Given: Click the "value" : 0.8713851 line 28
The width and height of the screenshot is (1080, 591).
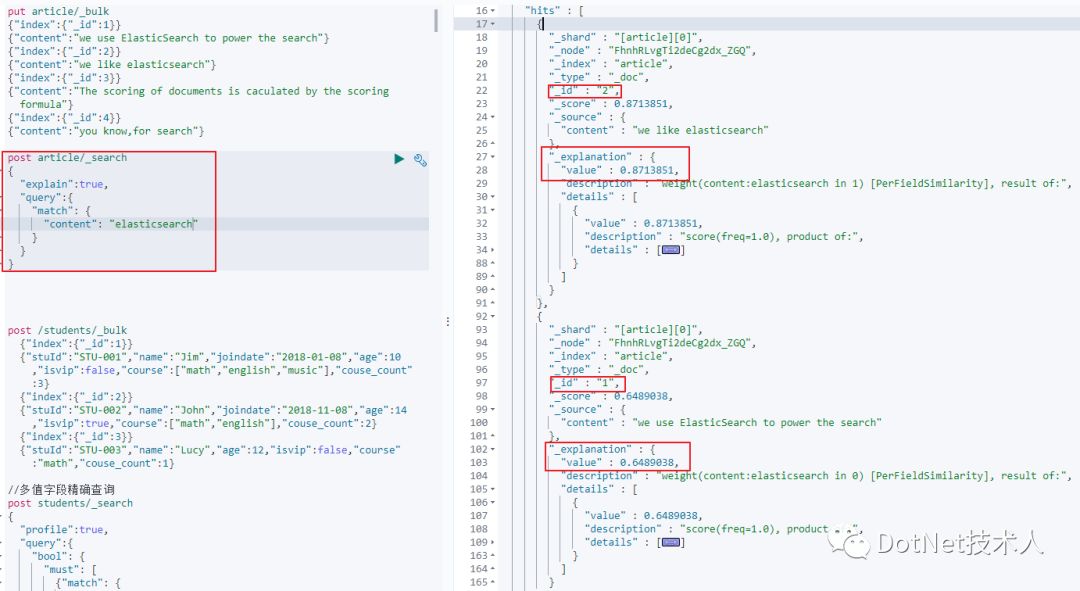Looking at the screenshot, I should (620, 170).
